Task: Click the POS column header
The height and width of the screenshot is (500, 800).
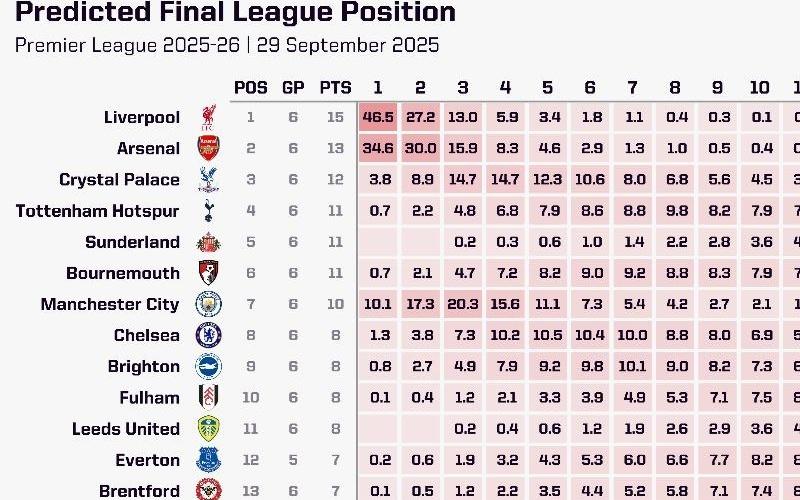Action: click(250, 87)
